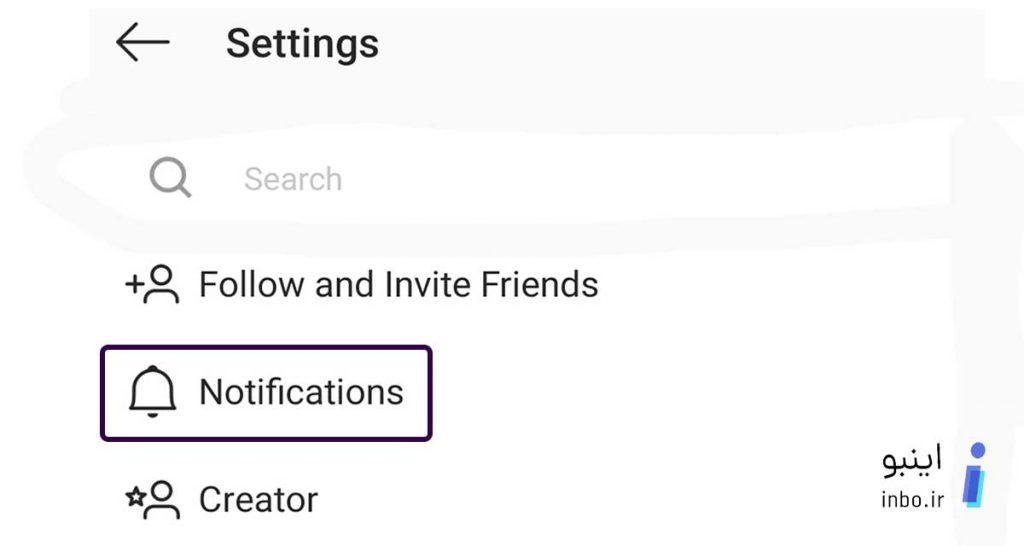Click the plus sign on the follow icon
Image resolution: width=1024 pixels, height=546 pixels.
(x=134, y=283)
